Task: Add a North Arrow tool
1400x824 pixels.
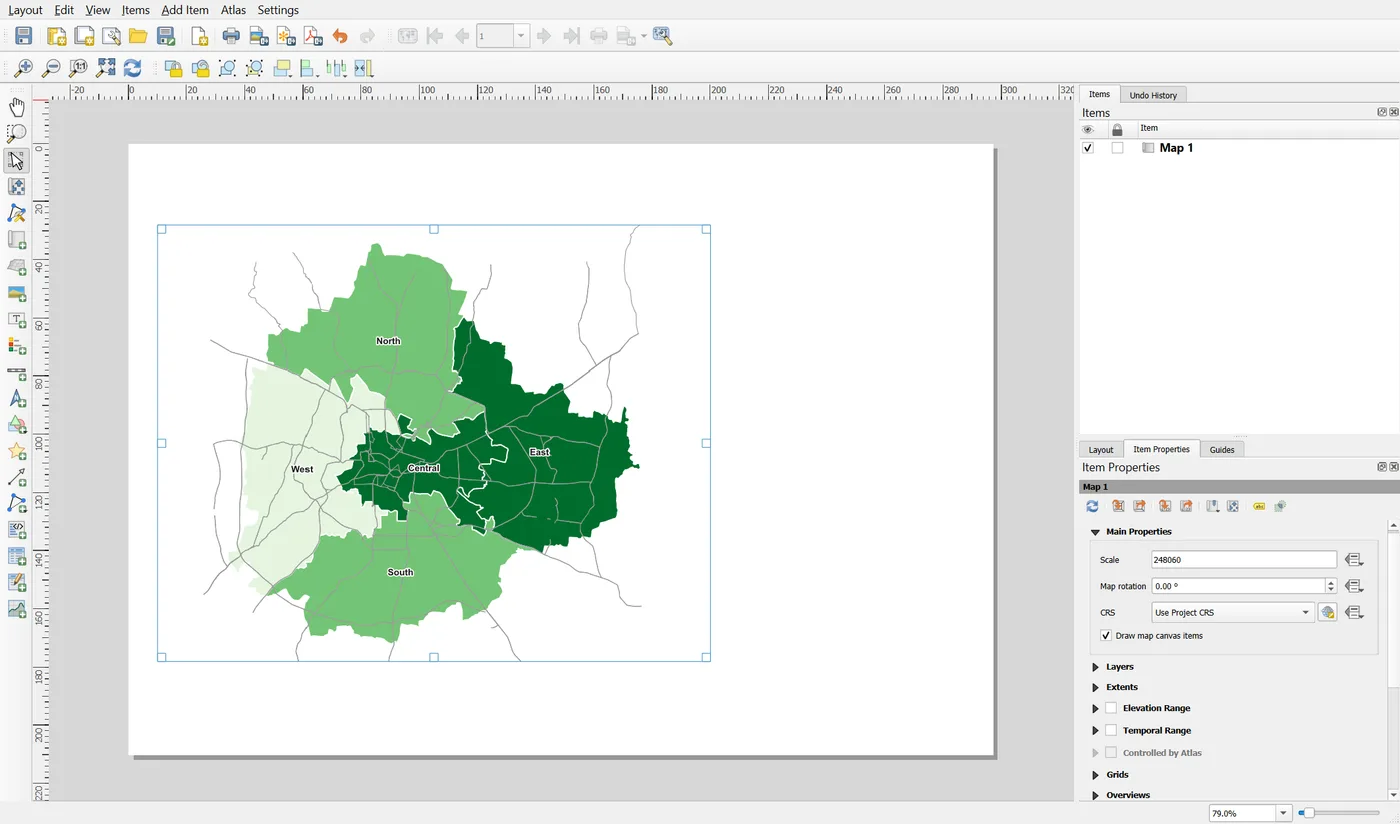Action: [x=17, y=399]
